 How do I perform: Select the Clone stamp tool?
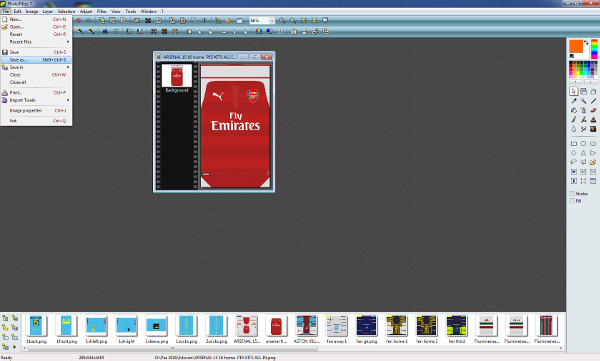point(593,119)
